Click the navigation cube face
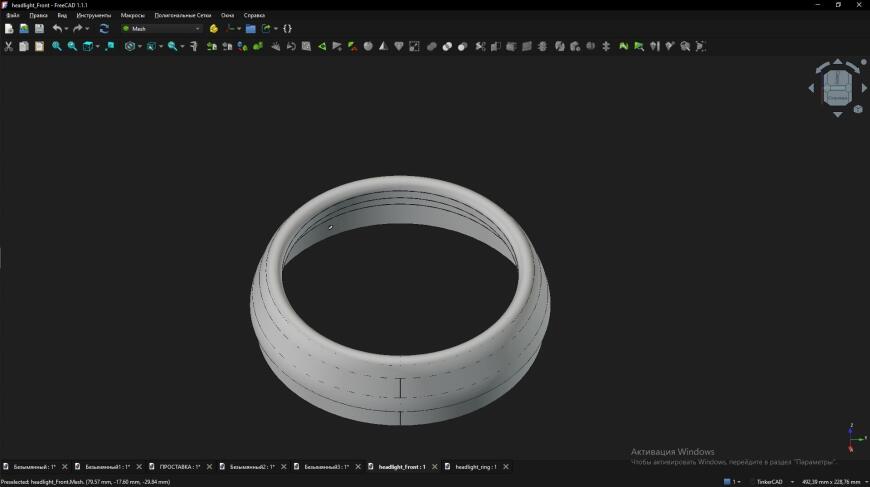The height and width of the screenshot is (487, 870). click(838, 88)
